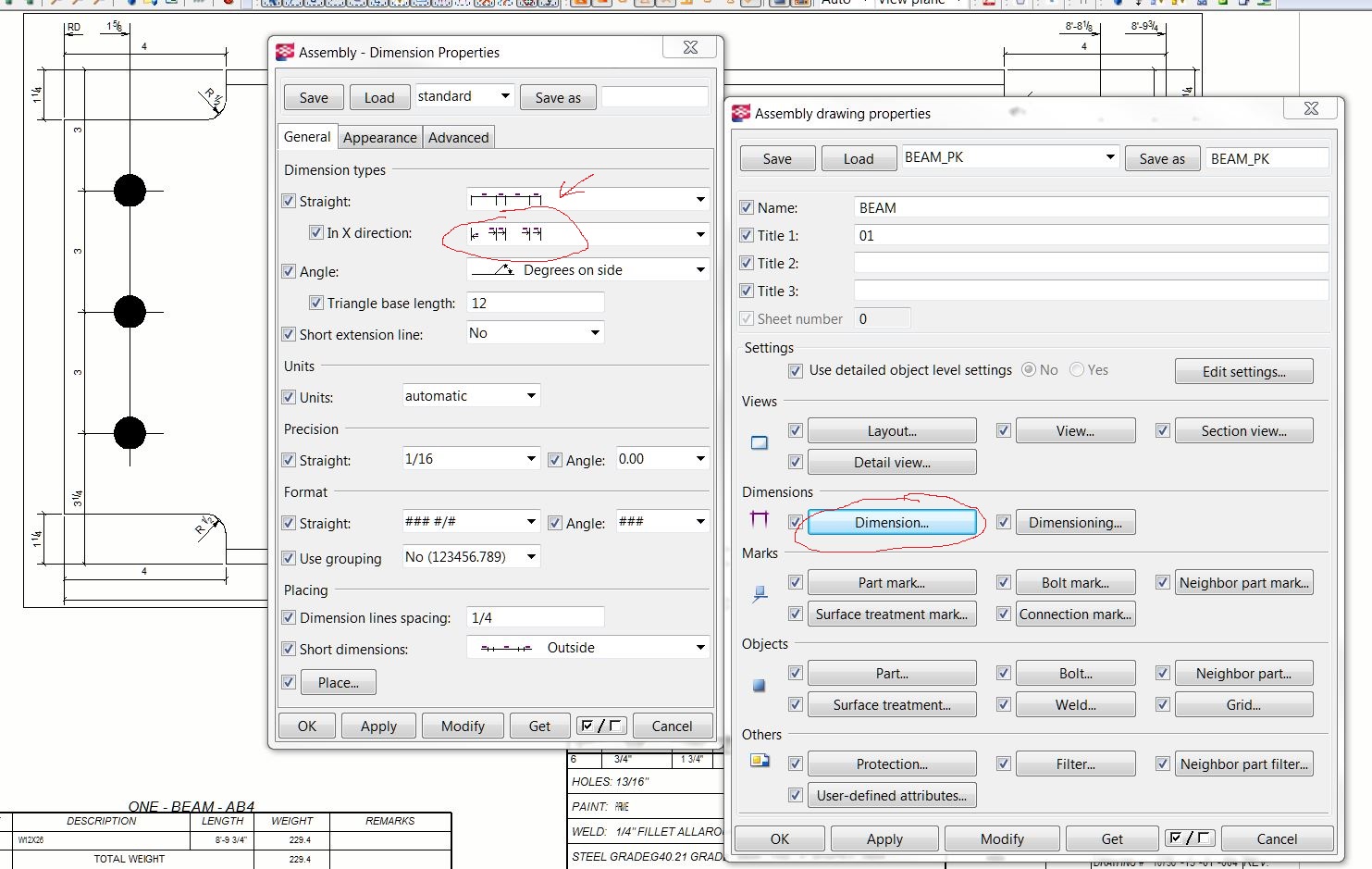Click the Marks section icon
The width and height of the screenshot is (1372, 869).
pos(760,594)
